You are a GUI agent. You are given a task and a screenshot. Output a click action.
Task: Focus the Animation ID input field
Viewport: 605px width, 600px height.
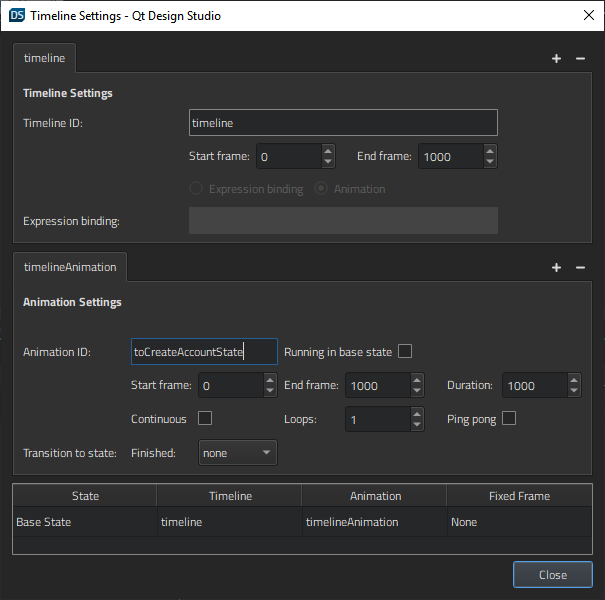(x=204, y=352)
